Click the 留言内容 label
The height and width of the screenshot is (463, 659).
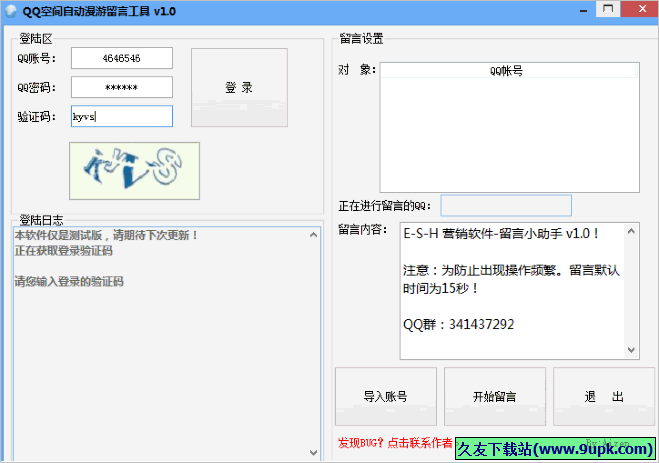[363, 230]
